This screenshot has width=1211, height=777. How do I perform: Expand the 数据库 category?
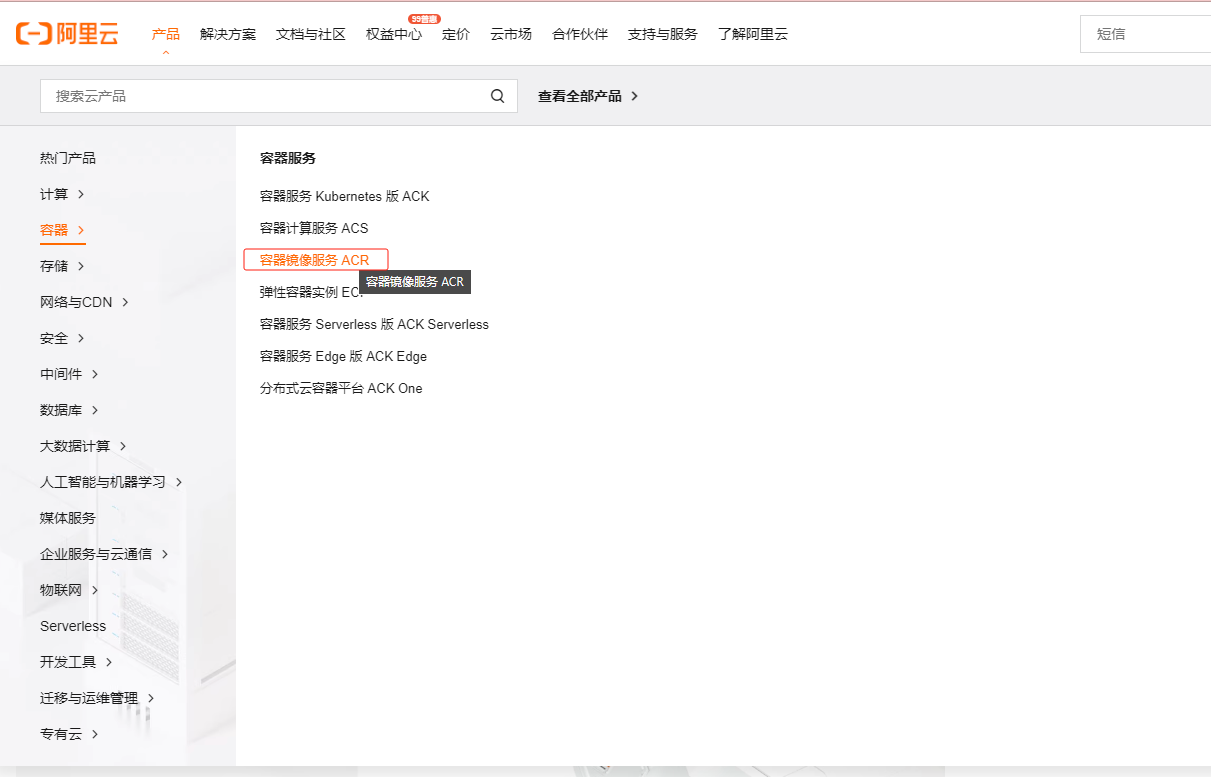coord(69,410)
